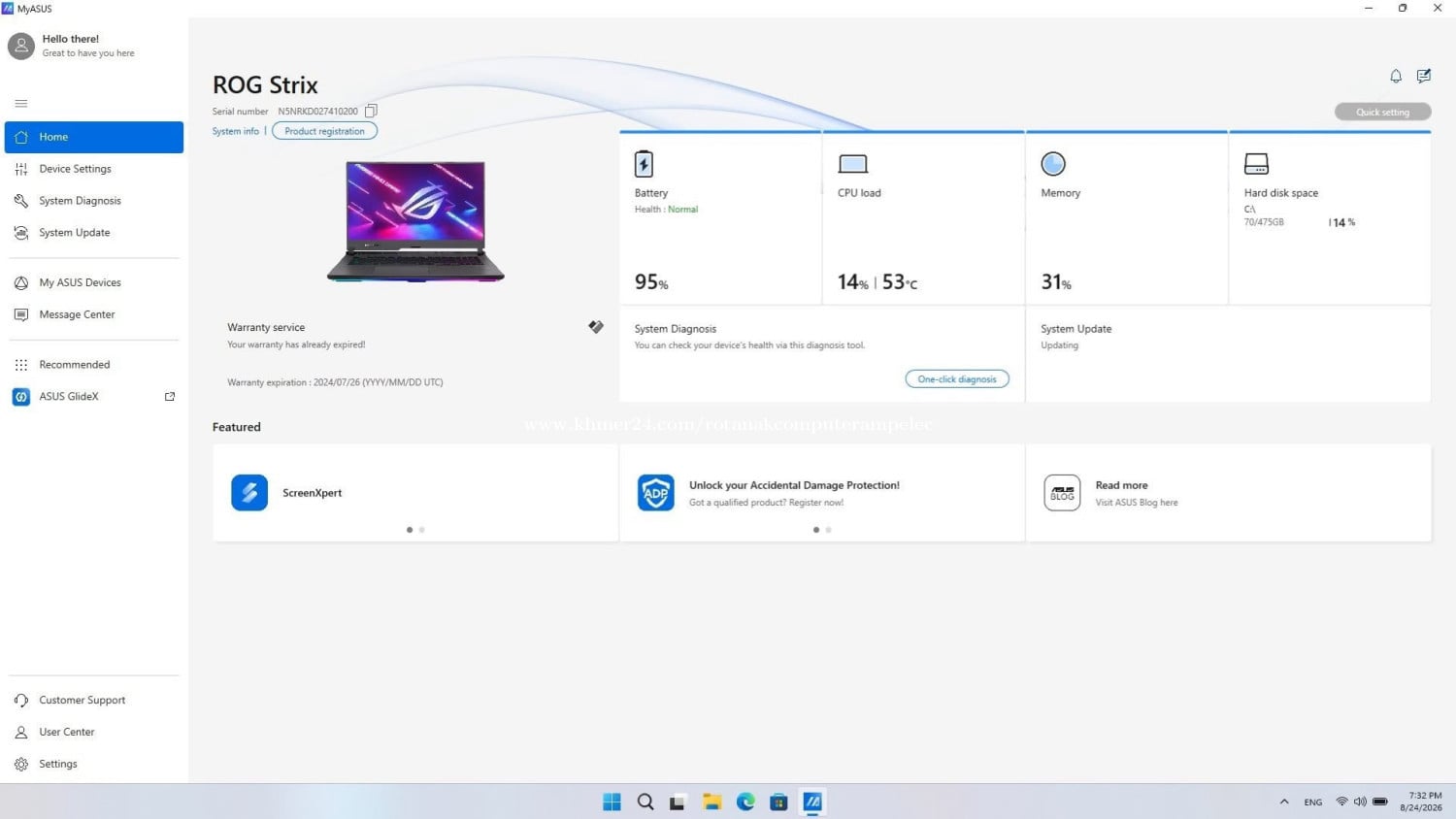Click the Memory pie icon
This screenshot has height=819, width=1456.
1053,164
